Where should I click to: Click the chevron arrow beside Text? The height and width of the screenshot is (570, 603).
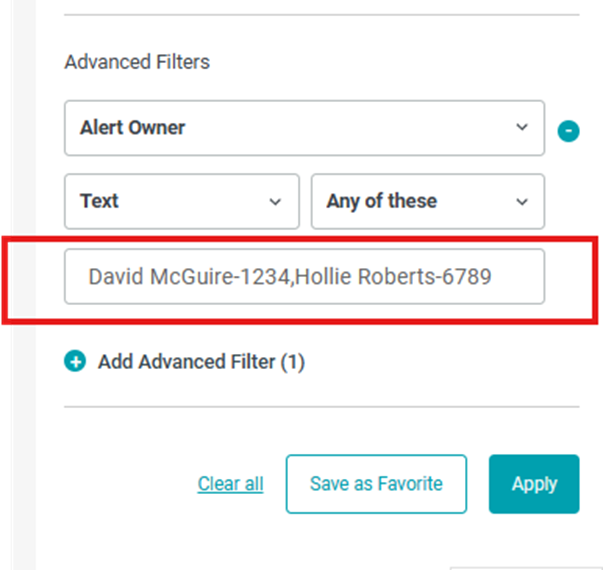click(x=275, y=202)
